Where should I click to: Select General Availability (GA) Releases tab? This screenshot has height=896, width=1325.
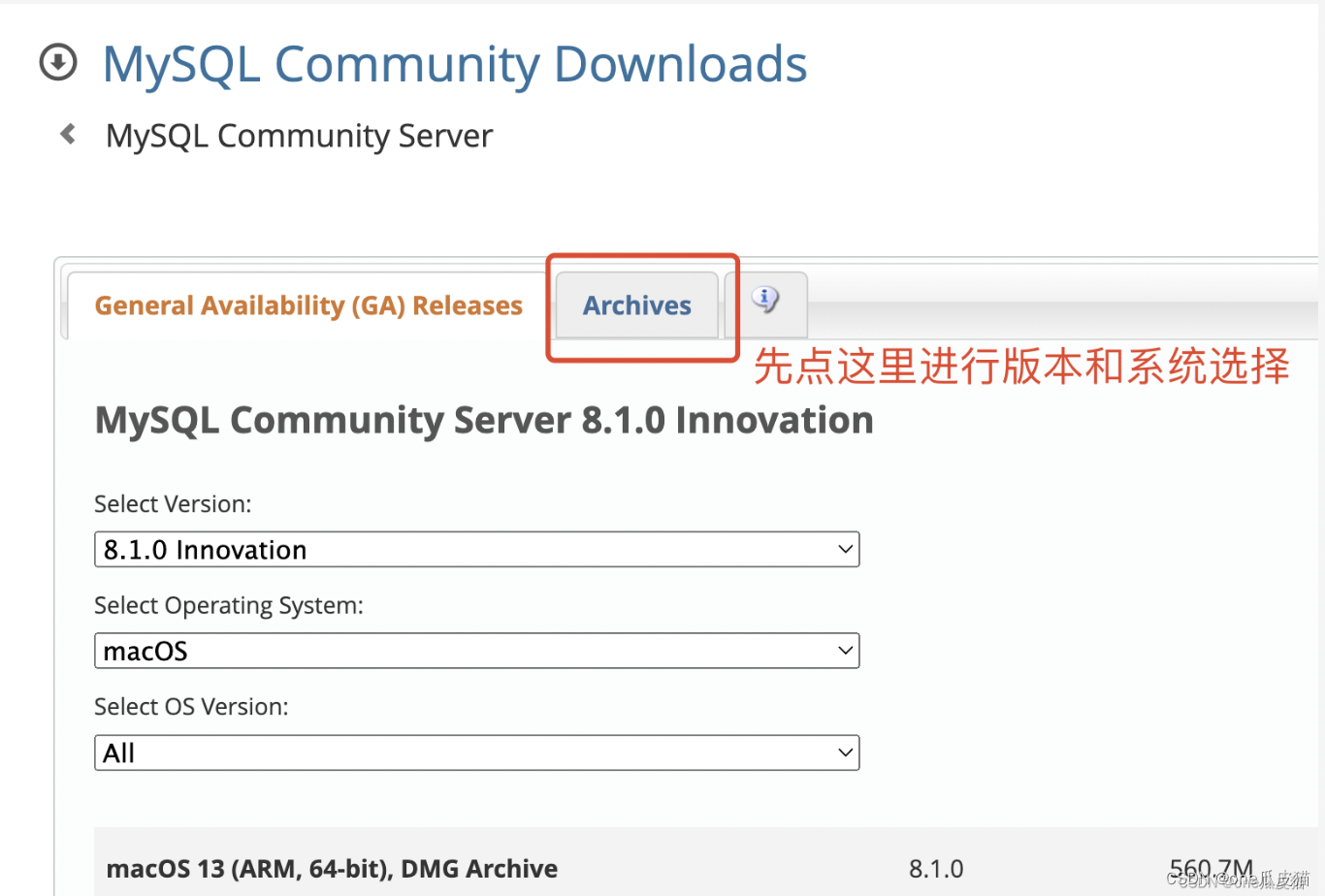pos(308,305)
